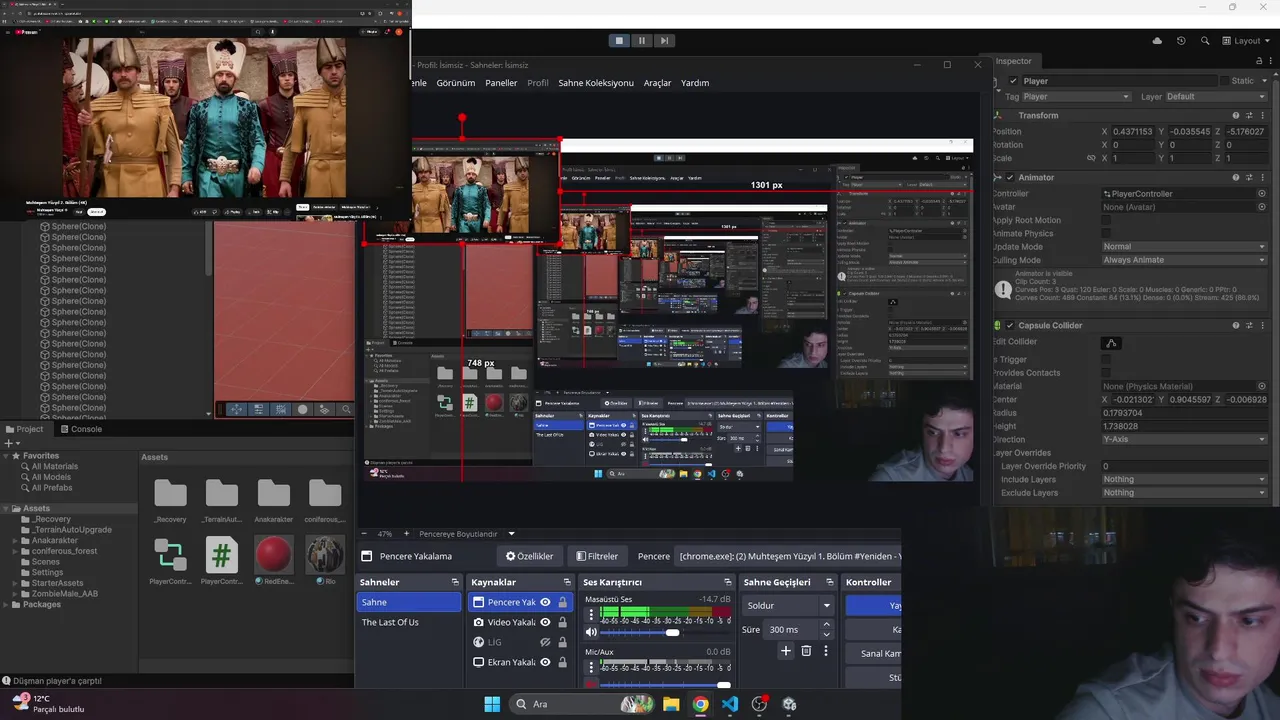Enable Apply Root Motion checkbox
The image size is (1280, 720).
coord(1106,220)
